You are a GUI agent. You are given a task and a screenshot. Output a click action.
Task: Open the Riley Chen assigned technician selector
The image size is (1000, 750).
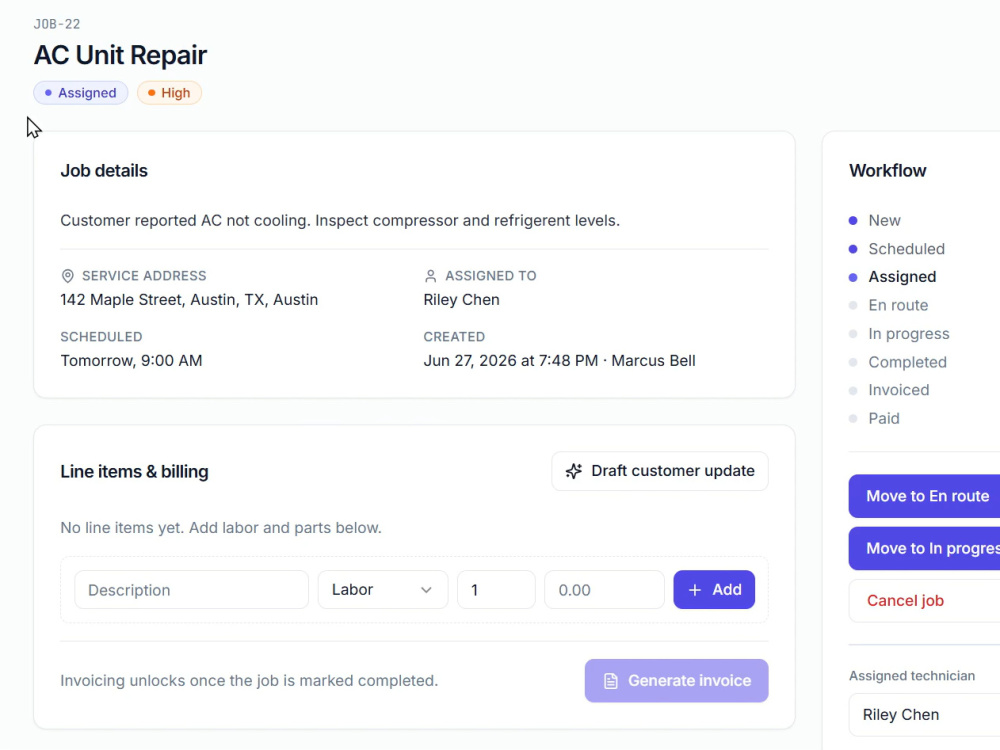924,715
